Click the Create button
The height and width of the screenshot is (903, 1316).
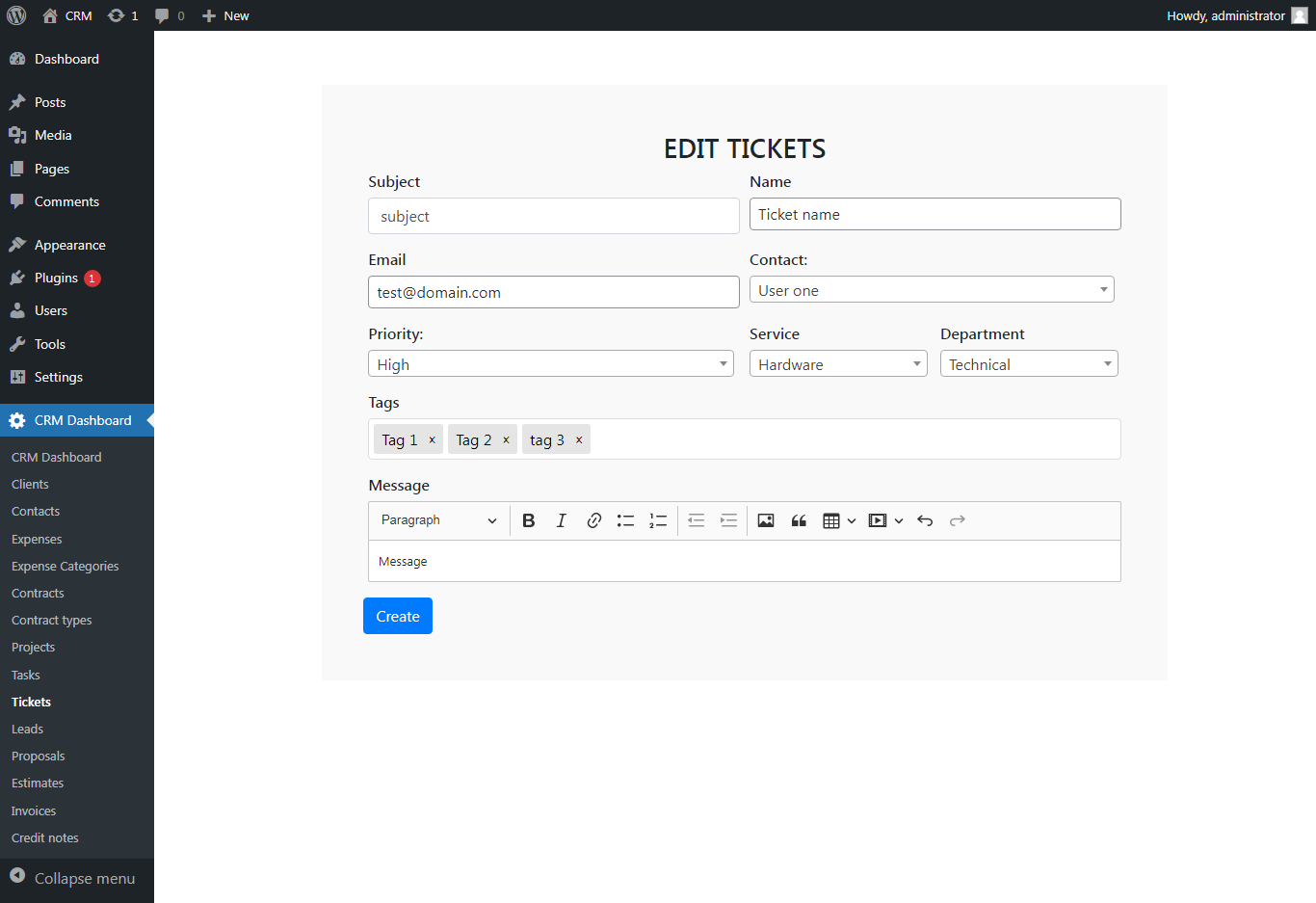point(397,615)
